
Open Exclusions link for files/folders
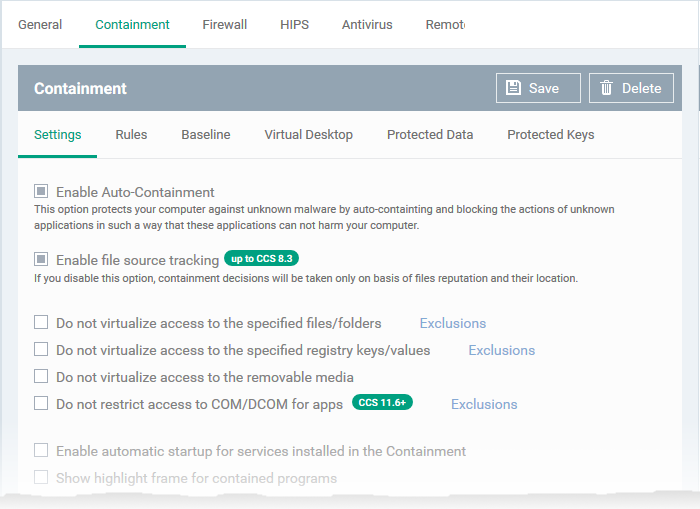pos(453,323)
